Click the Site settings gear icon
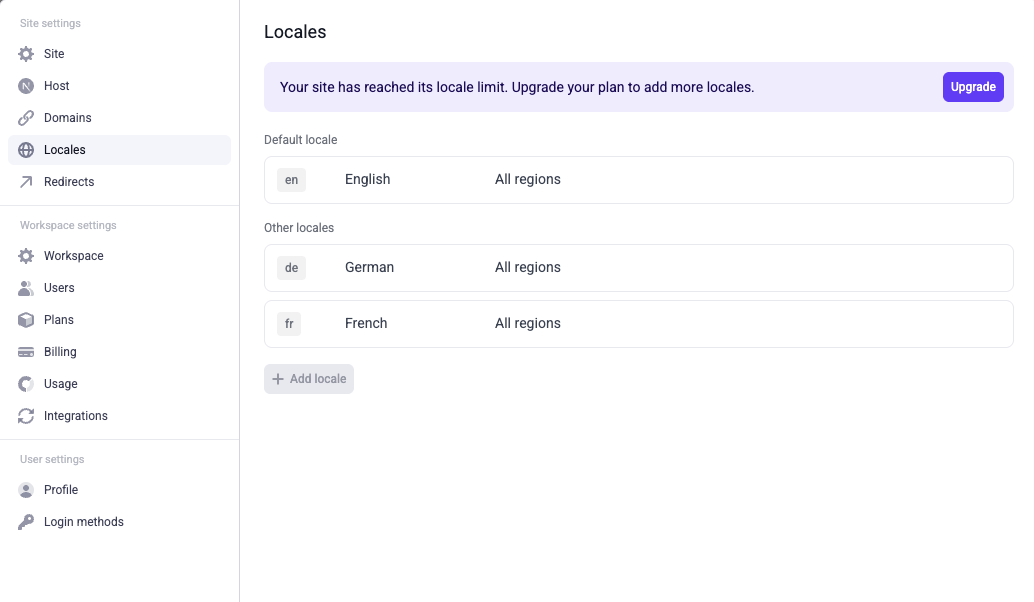Image resolution: width=1034 pixels, height=602 pixels. point(25,53)
